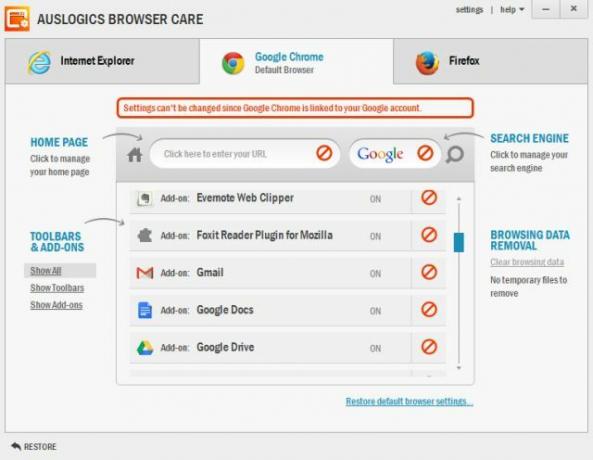Viewport: 593px width, 460px height.
Task: Close the Browser Care window
Action: (x=574, y=9)
